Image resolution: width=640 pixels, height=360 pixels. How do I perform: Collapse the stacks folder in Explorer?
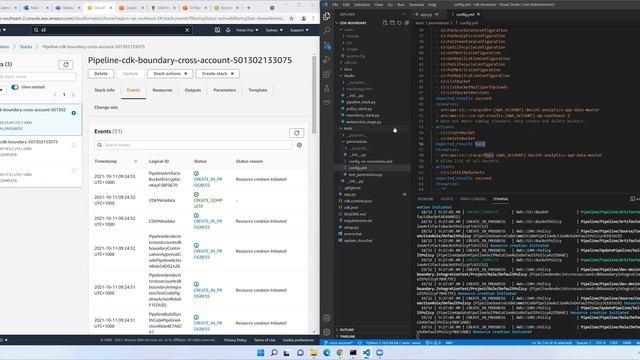coord(349,76)
